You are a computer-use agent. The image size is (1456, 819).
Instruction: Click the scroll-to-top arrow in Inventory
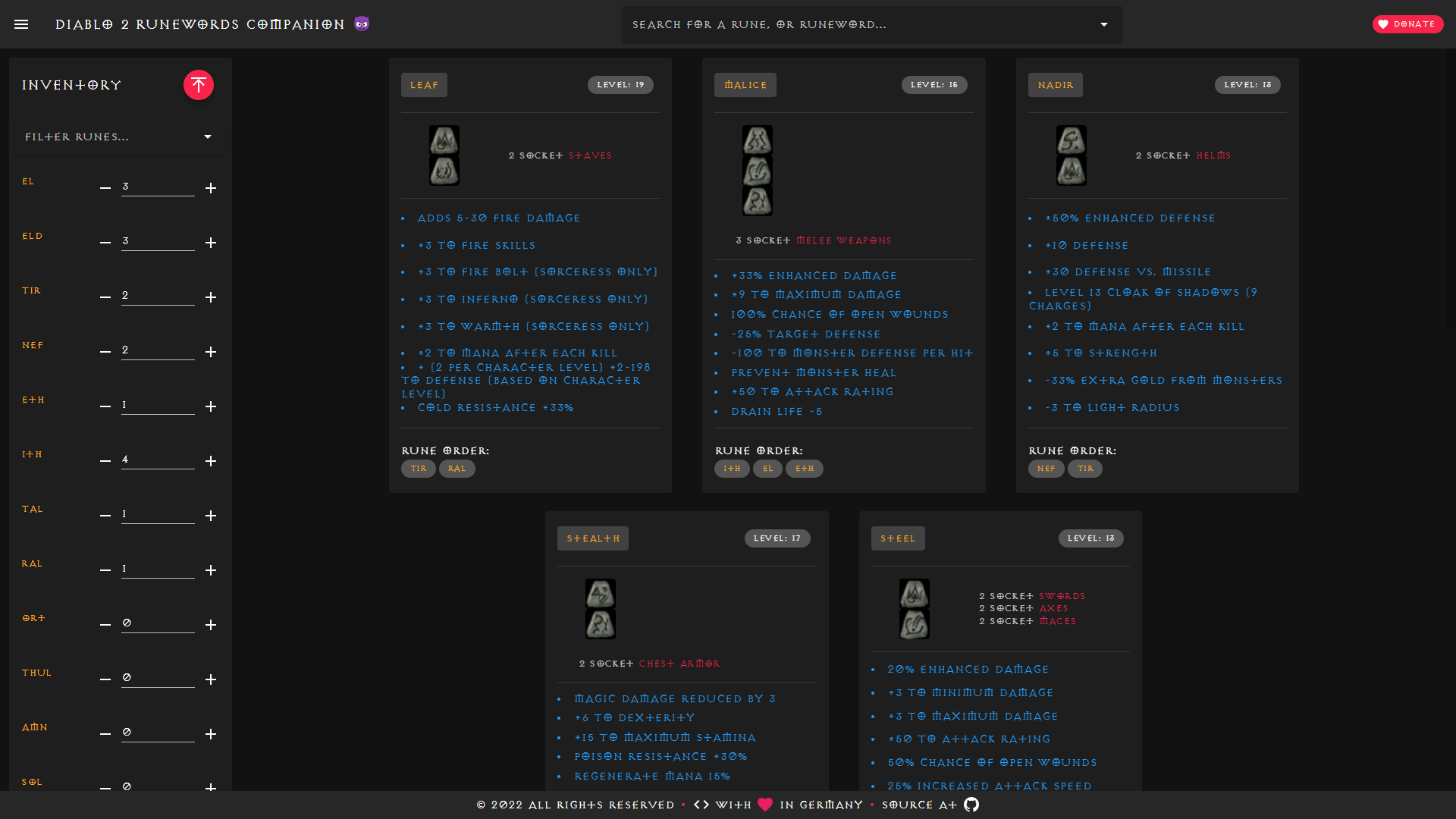pyautogui.click(x=199, y=85)
